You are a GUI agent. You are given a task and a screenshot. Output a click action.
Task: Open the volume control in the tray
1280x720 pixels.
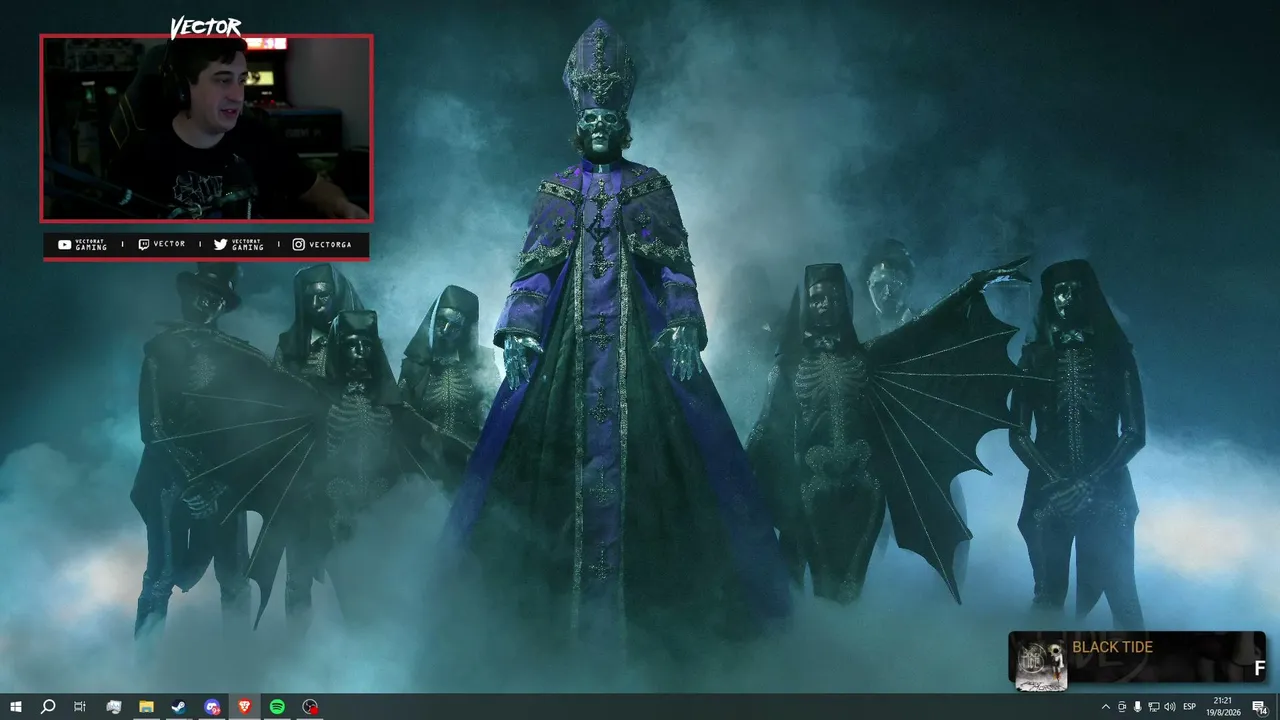1170,707
